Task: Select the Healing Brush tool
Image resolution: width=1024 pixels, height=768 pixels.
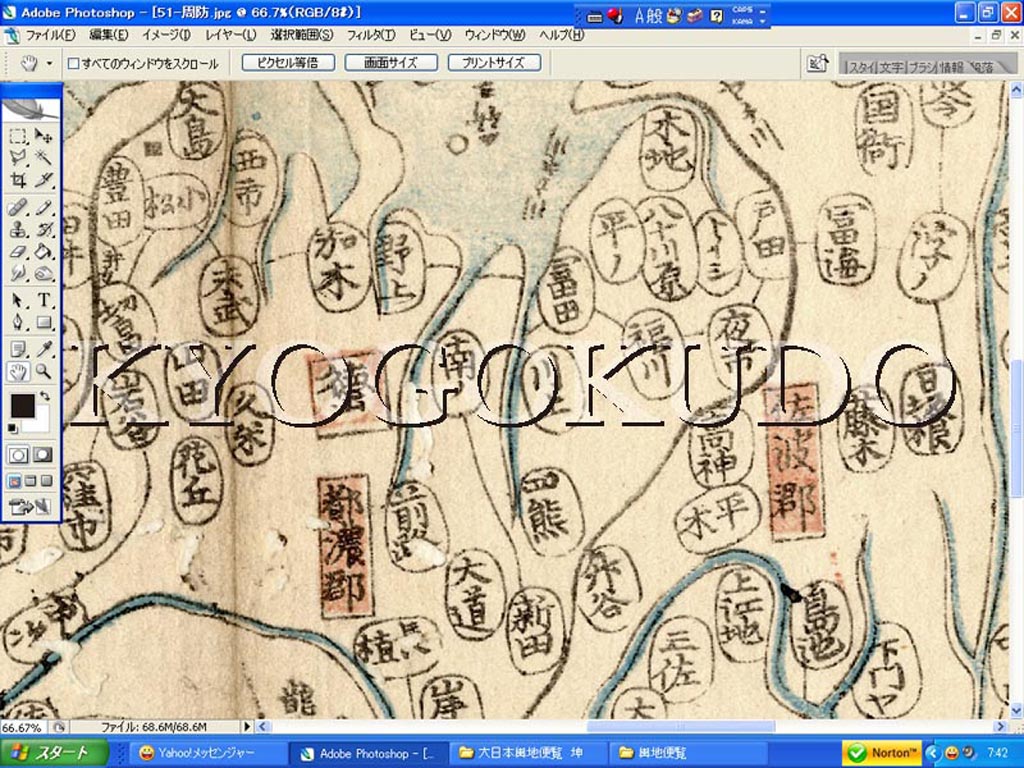Action: click(x=18, y=208)
